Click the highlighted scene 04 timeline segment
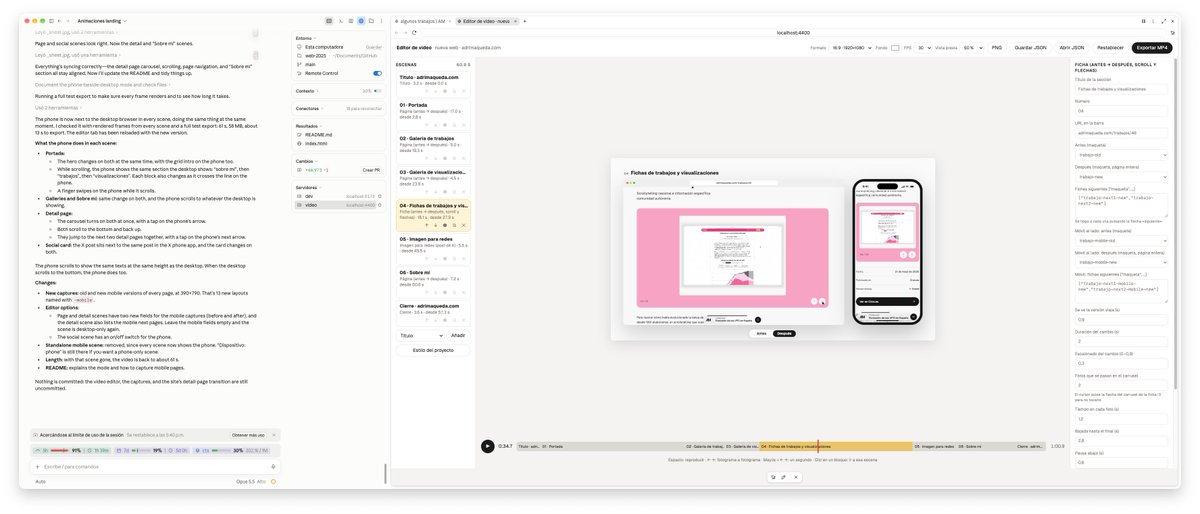 (835, 446)
